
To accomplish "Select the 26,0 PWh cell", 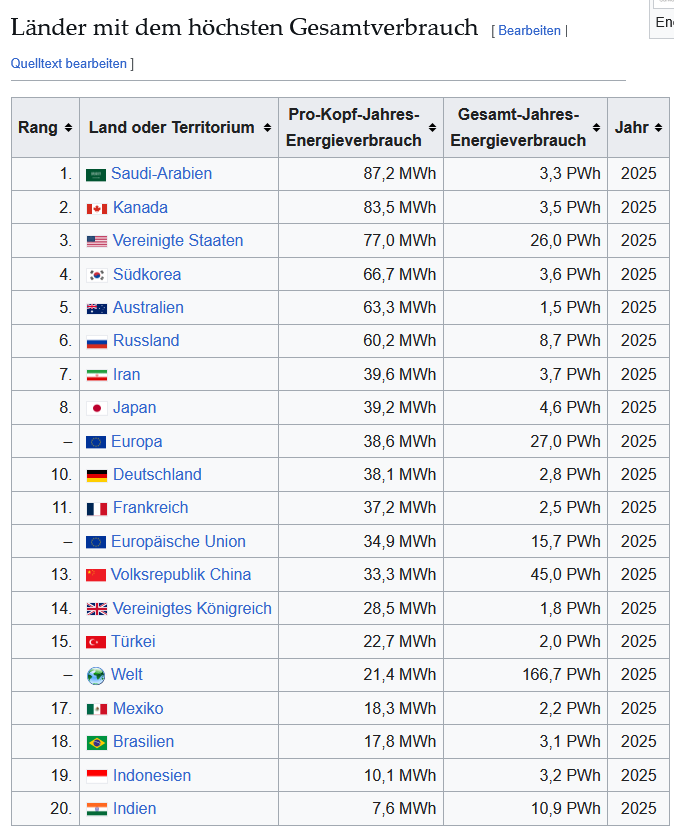I will pos(525,241).
